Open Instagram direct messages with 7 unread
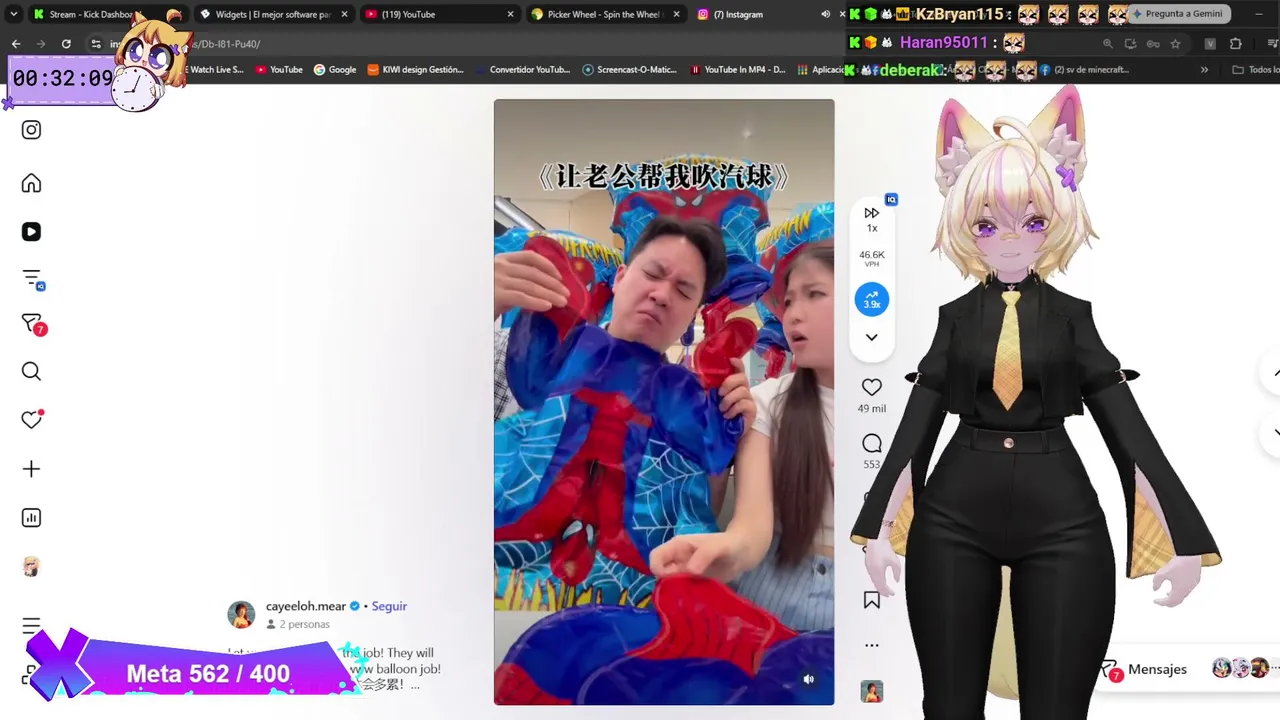Image resolution: width=1280 pixels, height=720 pixels. [x=32, y=324]
